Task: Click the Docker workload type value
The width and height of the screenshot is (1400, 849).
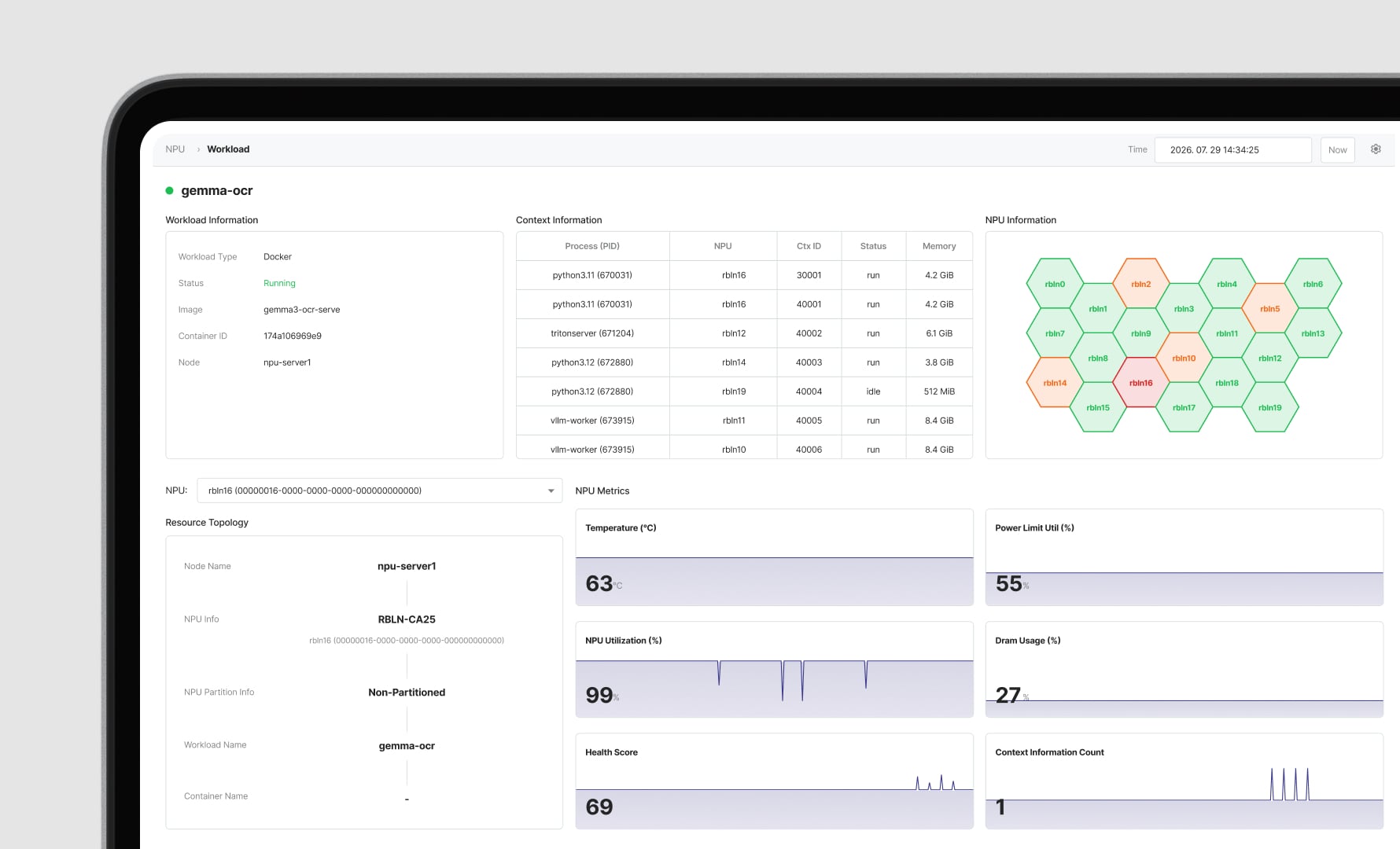Action: pyautogui.click(x=278, y=257)
